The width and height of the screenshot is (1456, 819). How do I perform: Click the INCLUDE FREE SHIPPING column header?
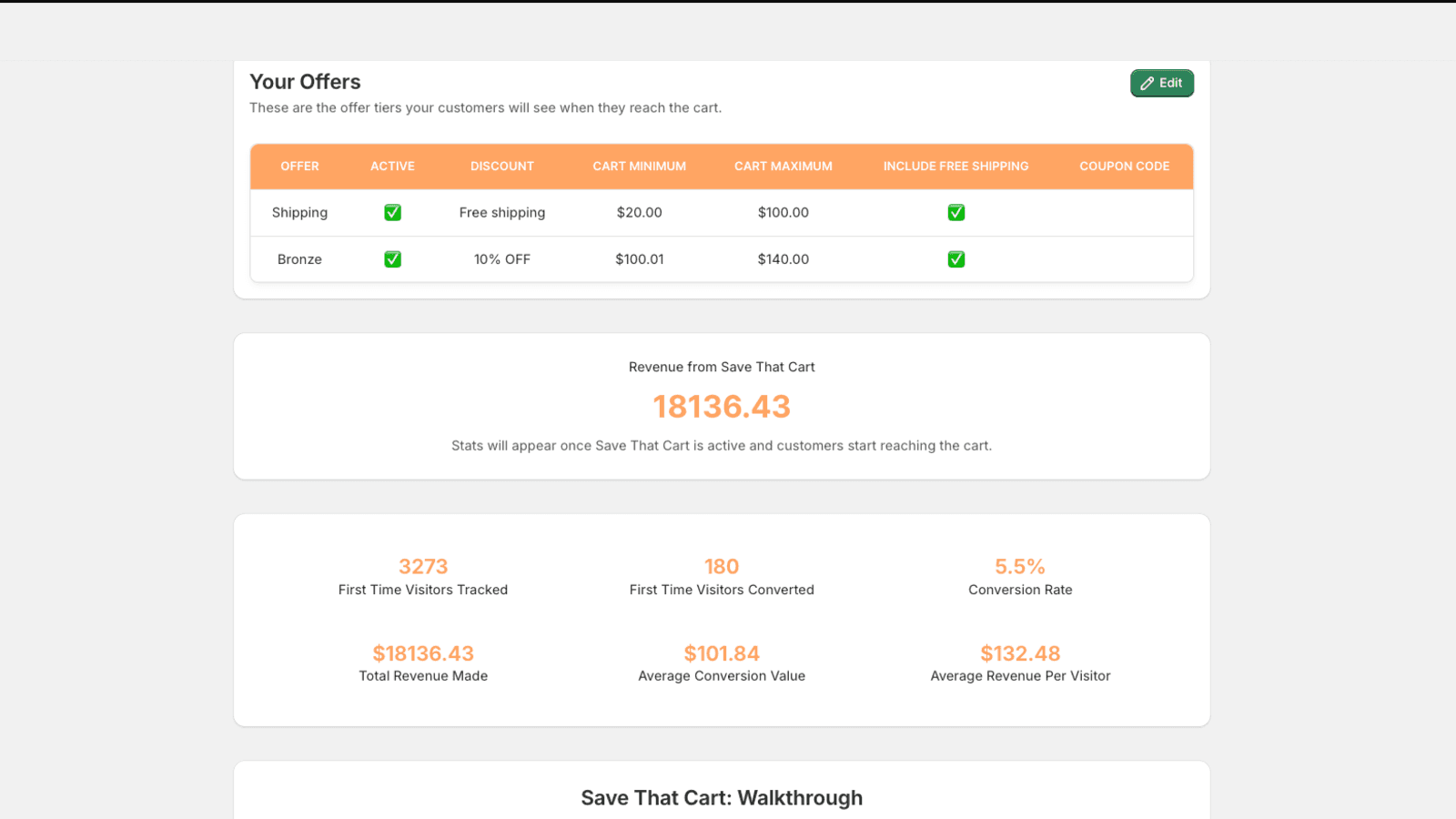956,167
